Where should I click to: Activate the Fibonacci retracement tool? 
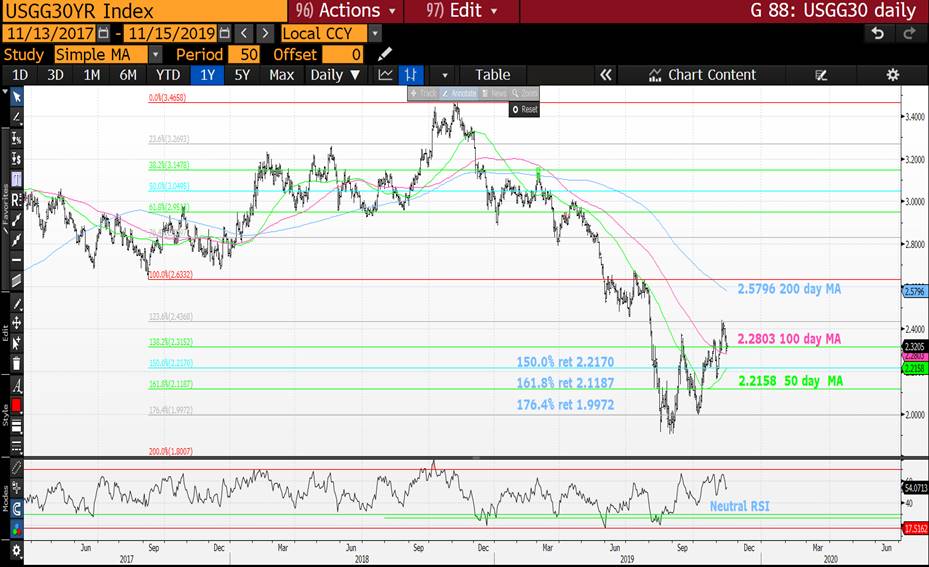[16, 179]
